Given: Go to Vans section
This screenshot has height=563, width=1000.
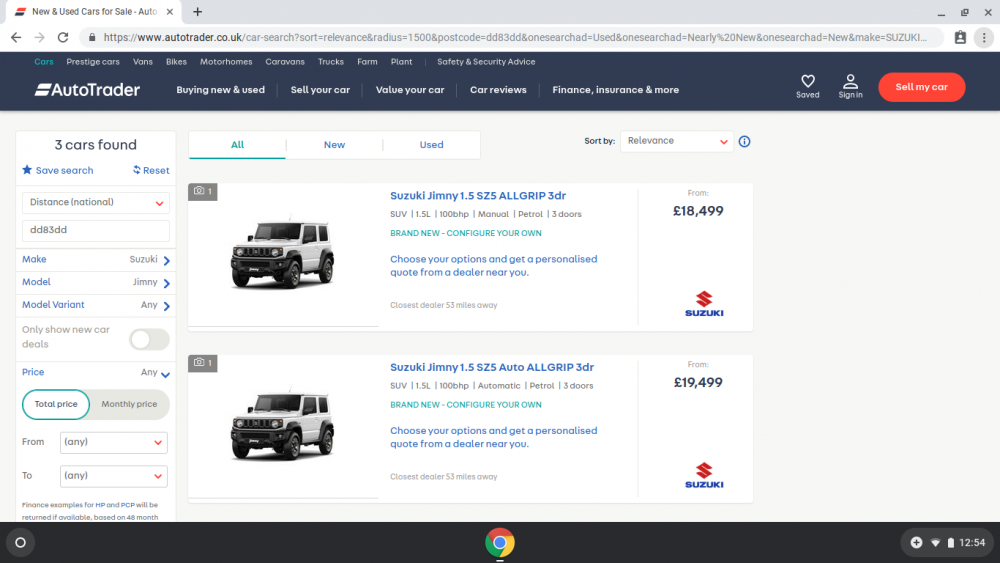Looking at the screenshot, I should click(143, 62).
